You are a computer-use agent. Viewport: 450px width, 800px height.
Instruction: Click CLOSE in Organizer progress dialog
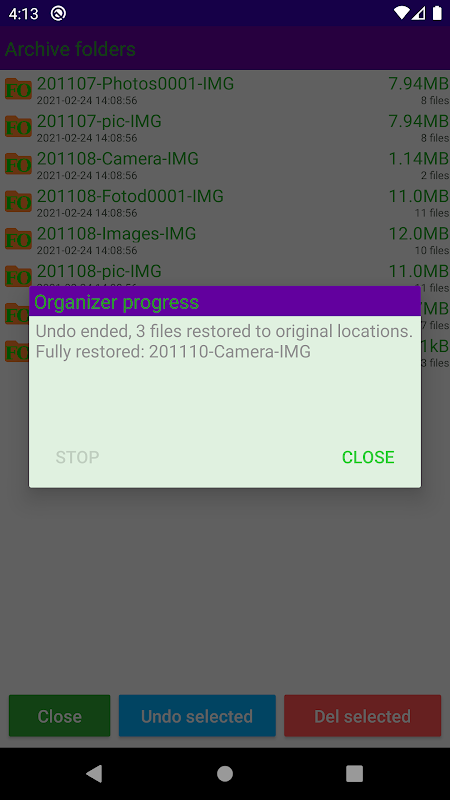368,457
